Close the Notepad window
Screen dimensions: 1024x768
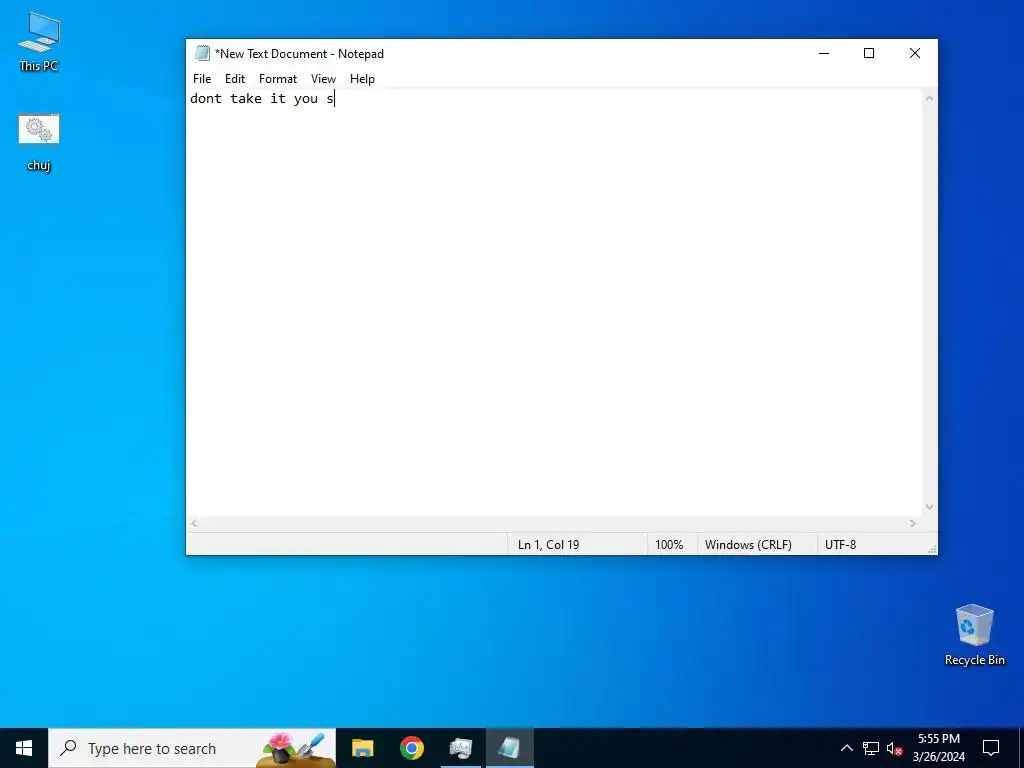click(x=915, y=54)
